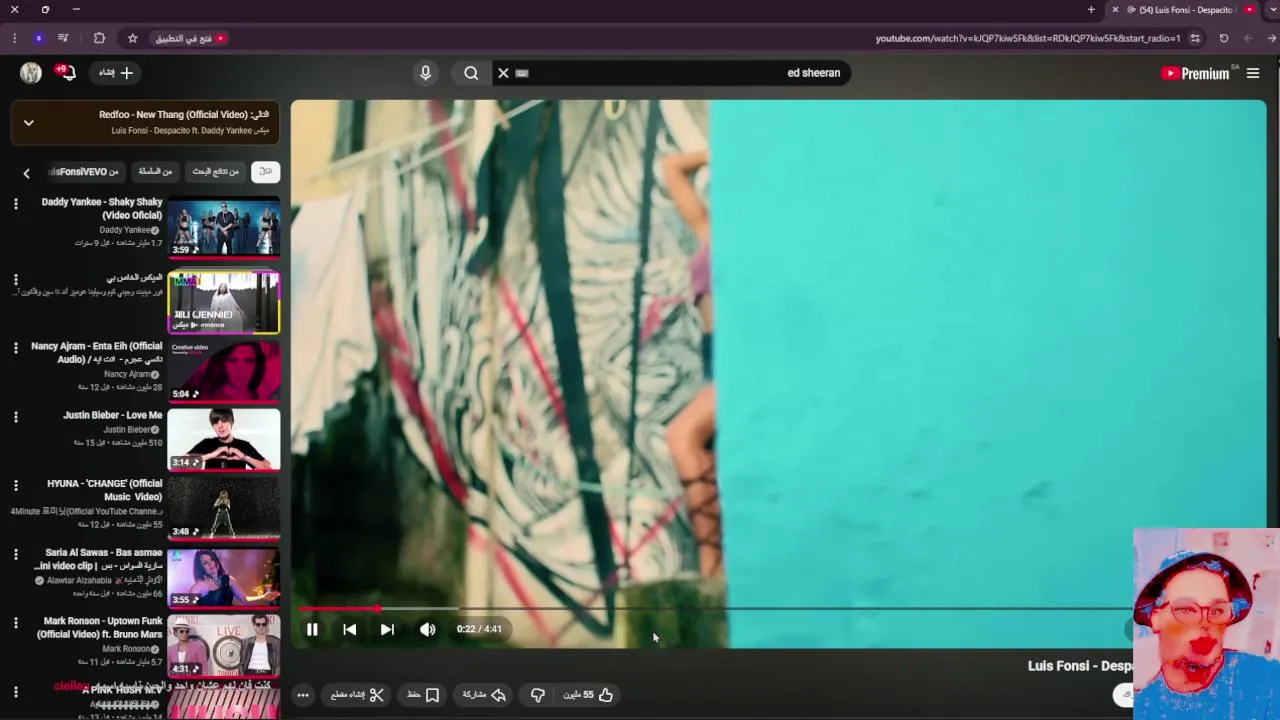Viewport: 1280px width, 720px height.
Task: Skip to the next video
Action: click(x=387, y=629)
